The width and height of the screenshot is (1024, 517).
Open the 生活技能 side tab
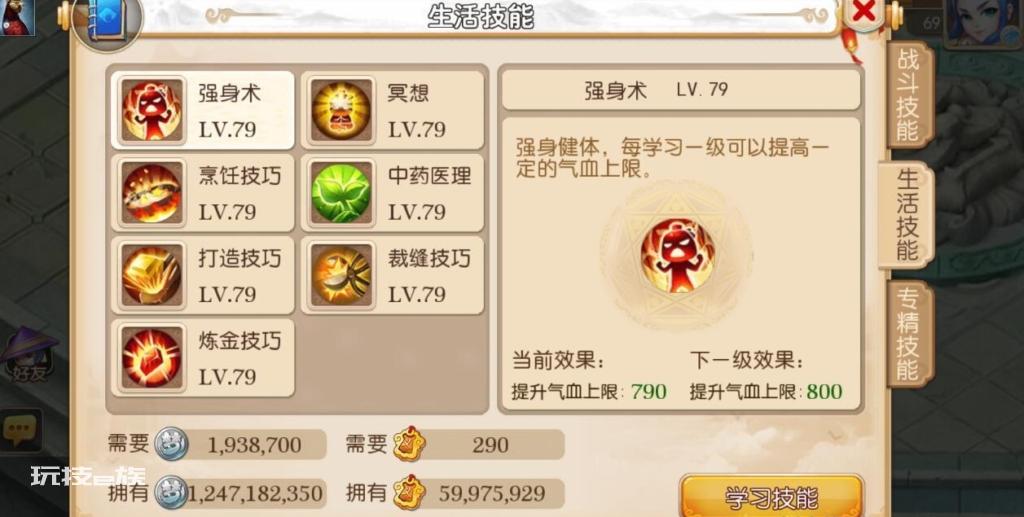[907, 214]
